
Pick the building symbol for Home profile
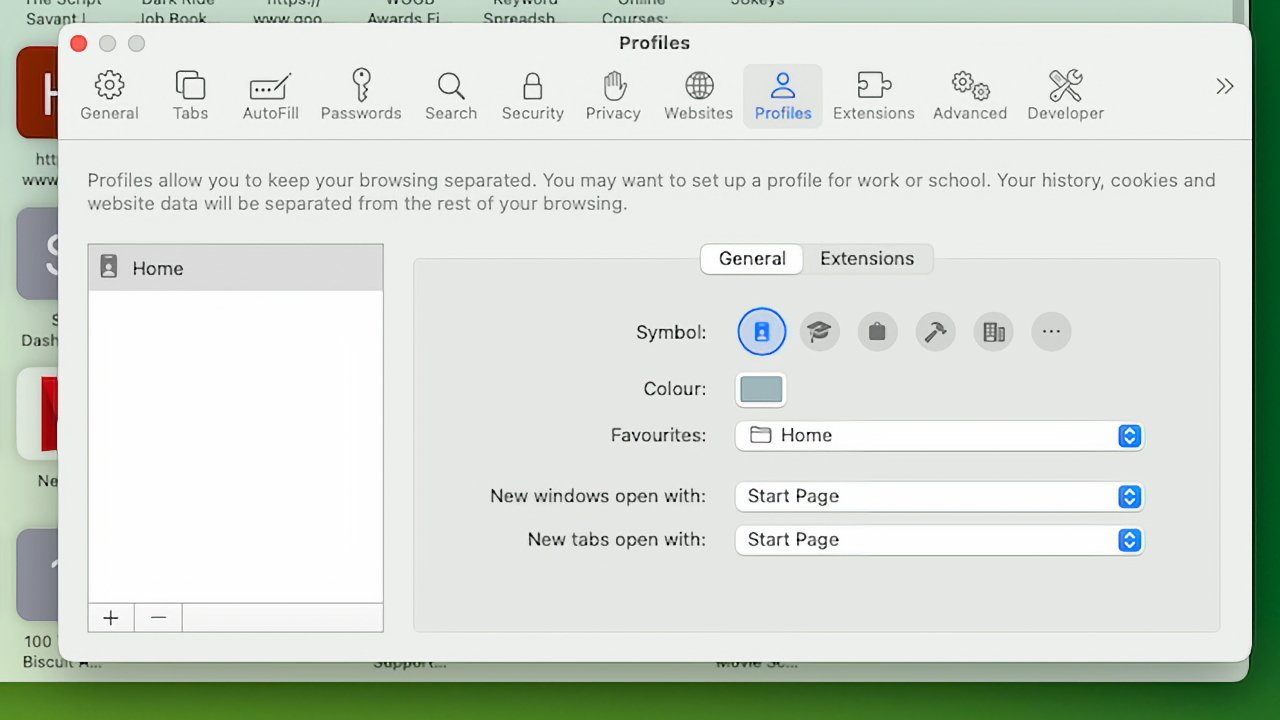pos(993,331)
